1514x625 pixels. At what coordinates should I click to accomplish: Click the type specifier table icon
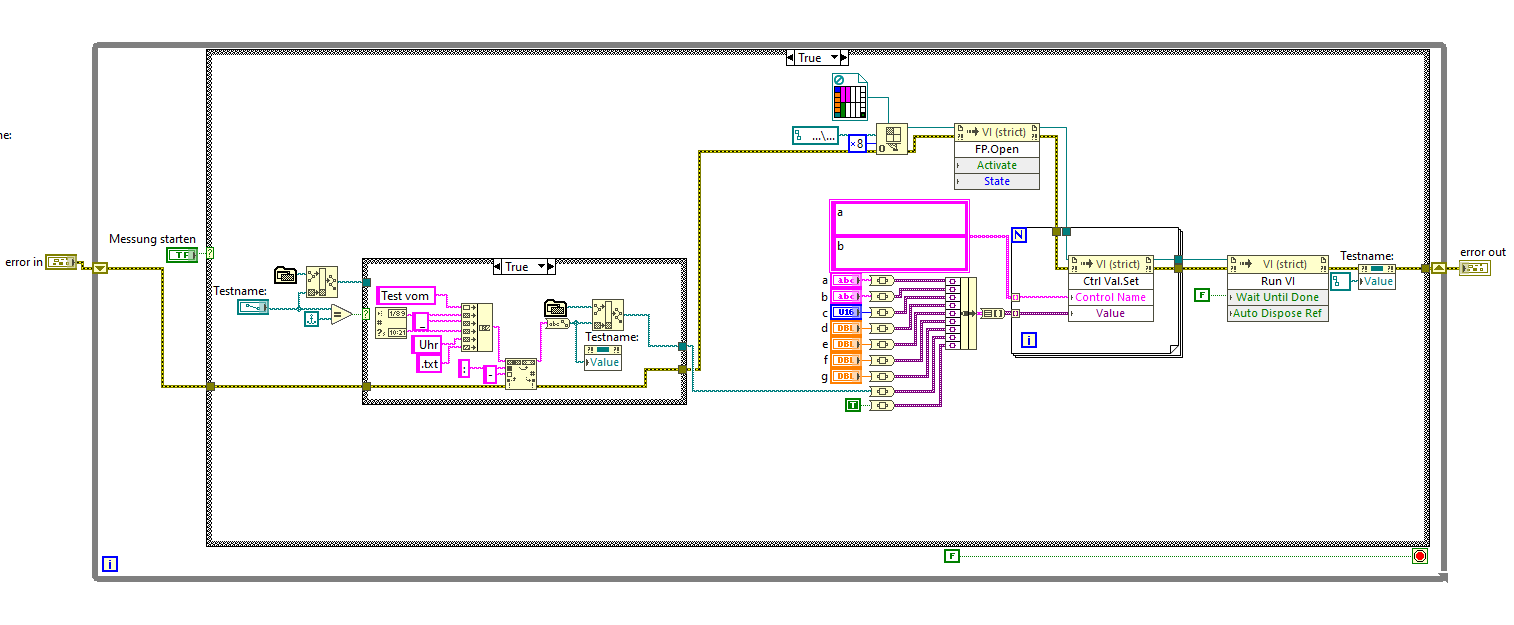tap(848, 97)
